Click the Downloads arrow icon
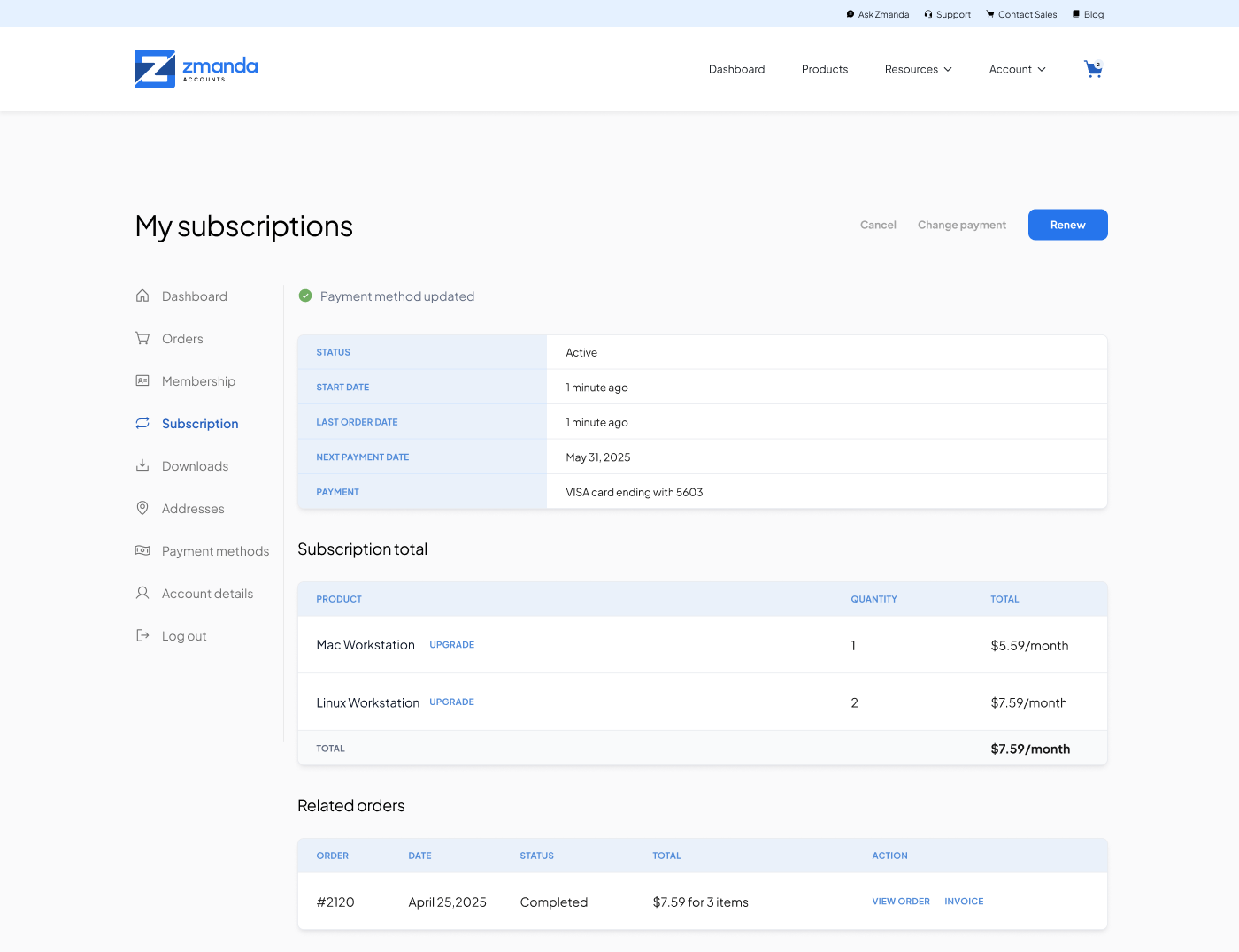The width and height of the screenshot is (1239, 952). (x=142, y=465)
